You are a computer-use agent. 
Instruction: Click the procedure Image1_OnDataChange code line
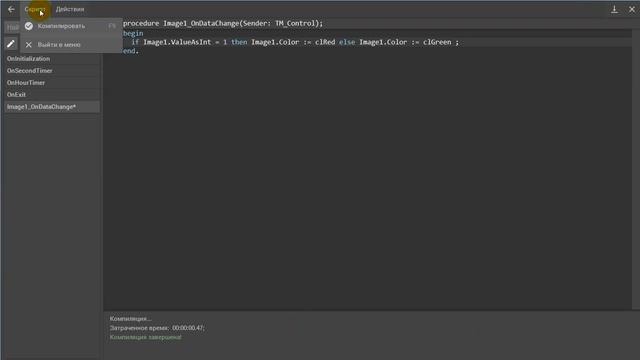222,23
